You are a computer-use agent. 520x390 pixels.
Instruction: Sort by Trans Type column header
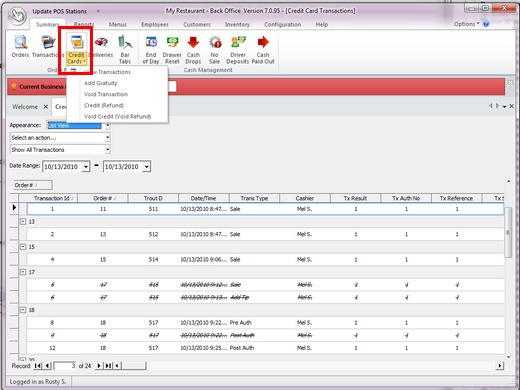(254, 198)
